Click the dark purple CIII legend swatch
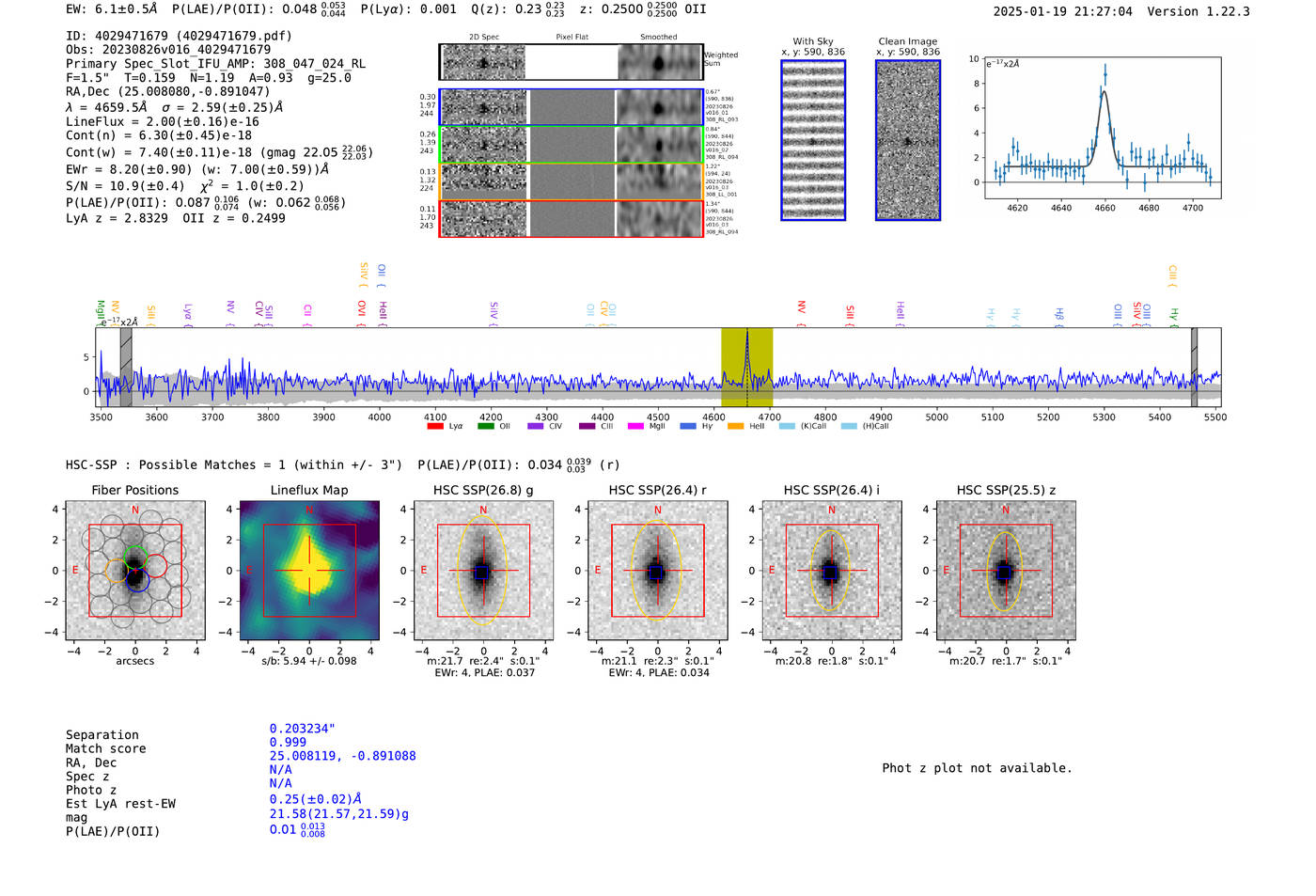1316x896 pixels. tap(587, 426)
